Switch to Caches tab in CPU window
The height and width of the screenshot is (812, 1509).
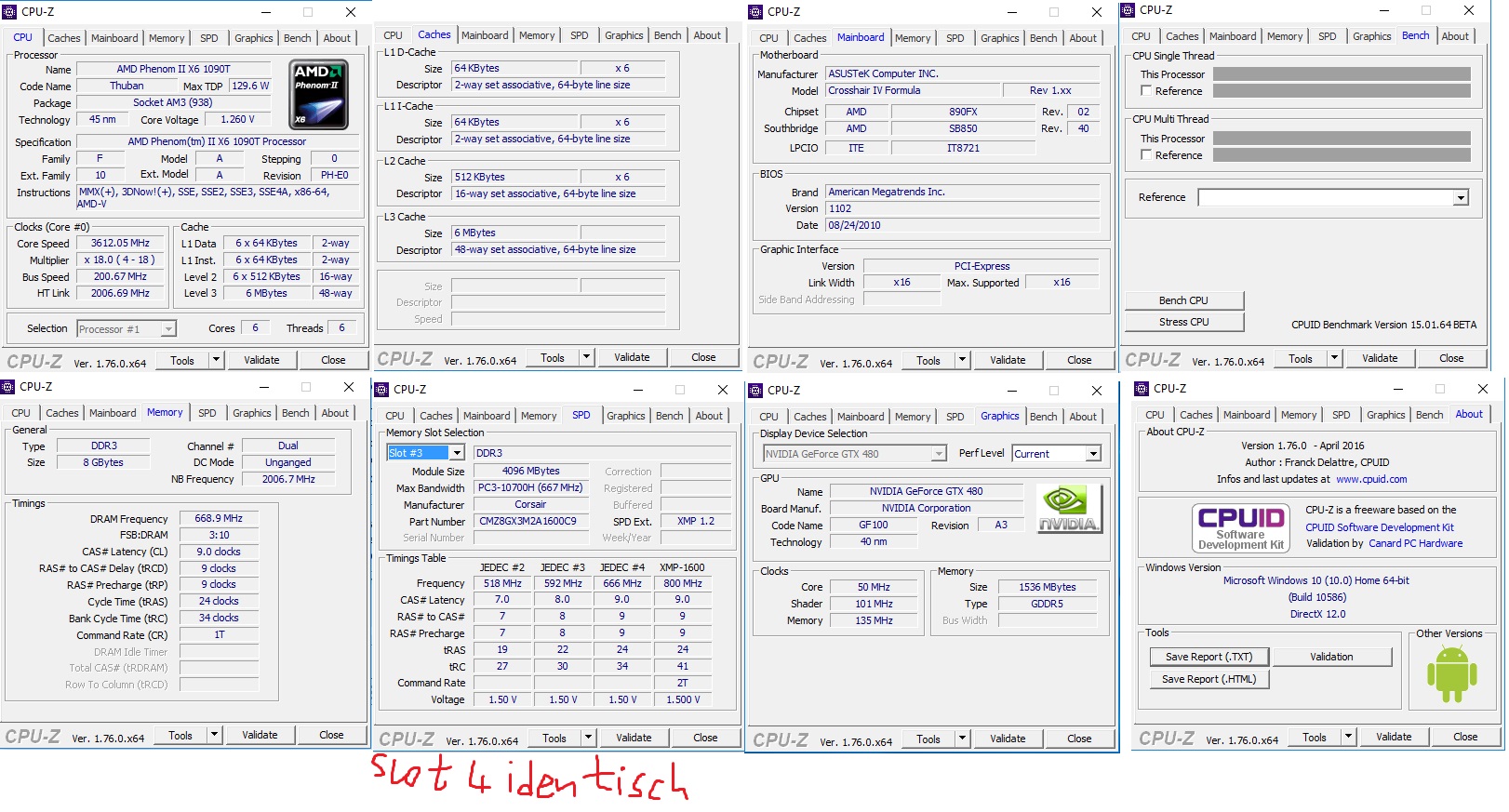pos(64,38)
